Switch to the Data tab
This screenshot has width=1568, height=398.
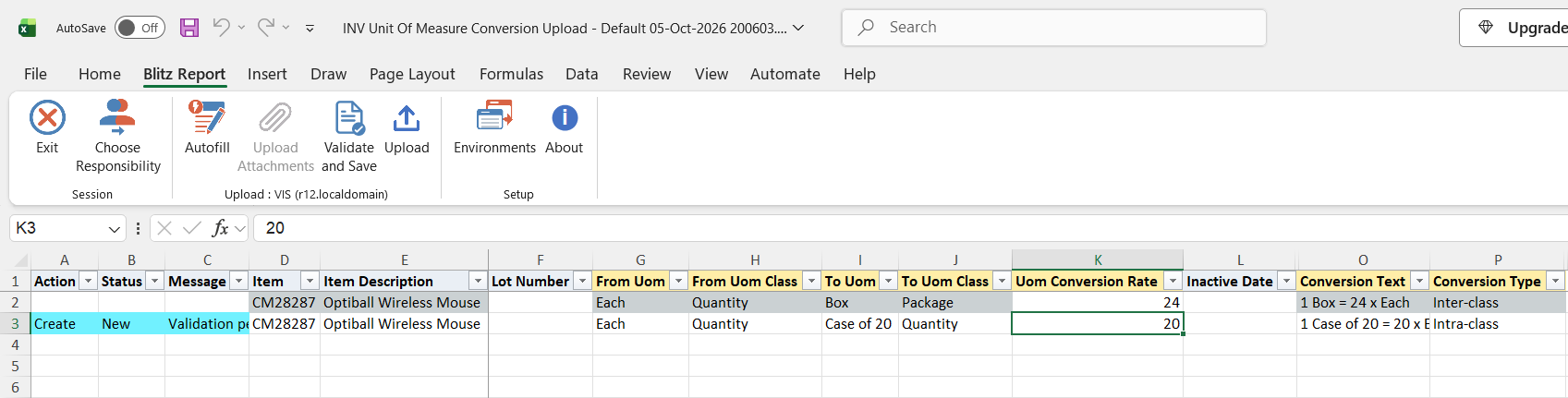tap(582, 74)
